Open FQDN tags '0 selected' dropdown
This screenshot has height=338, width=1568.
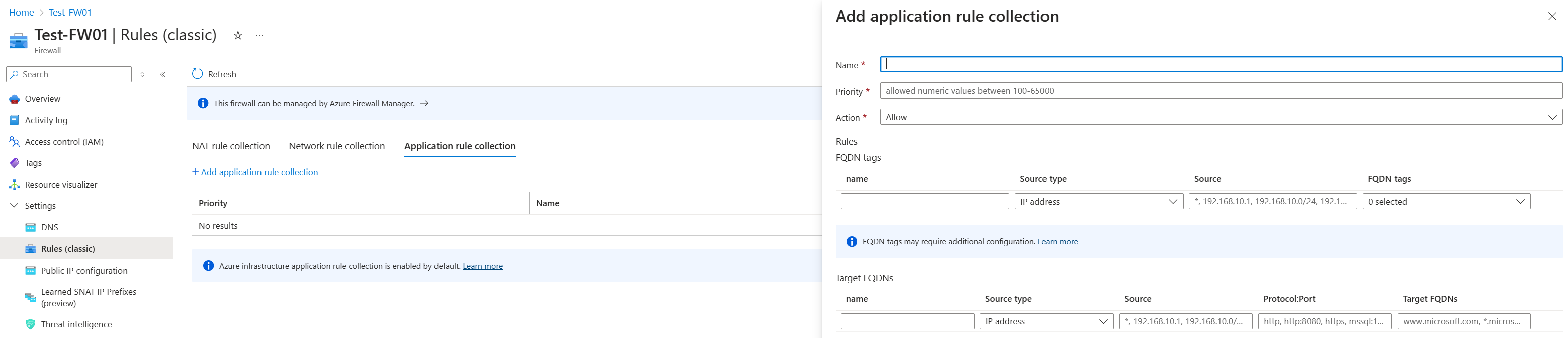1446,202
